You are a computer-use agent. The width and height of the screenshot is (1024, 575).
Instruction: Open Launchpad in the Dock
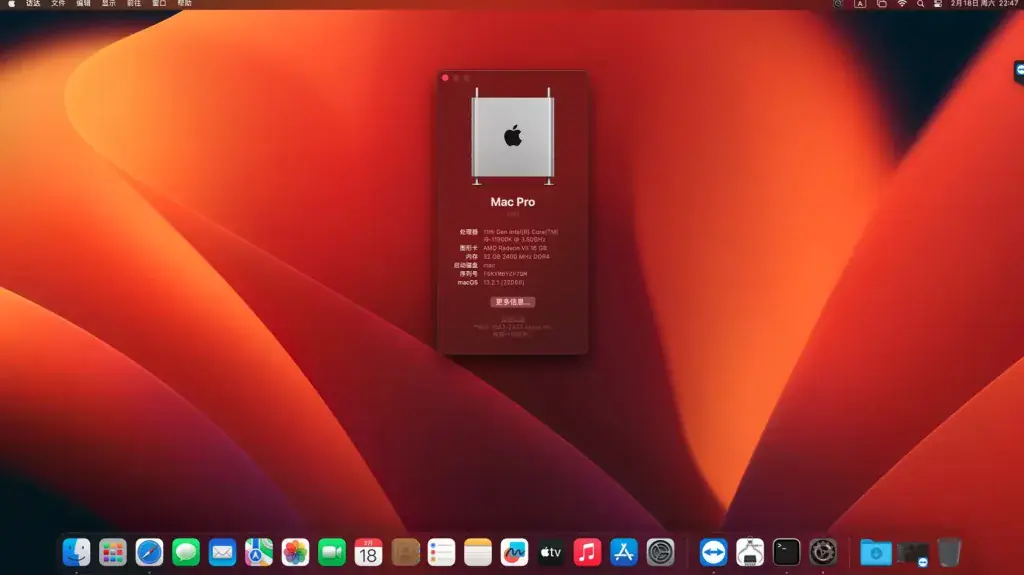coord(113,552)
